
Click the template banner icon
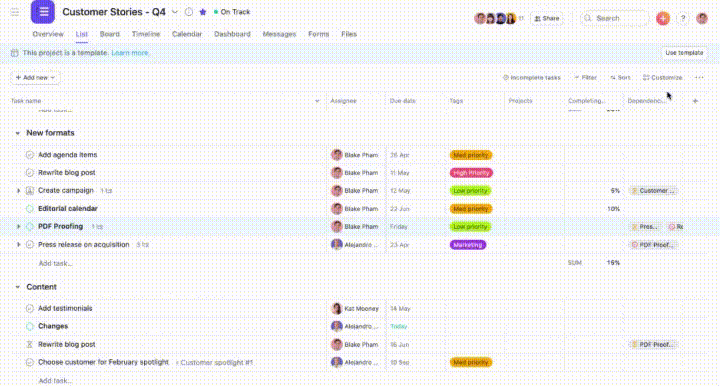point(14,53)
